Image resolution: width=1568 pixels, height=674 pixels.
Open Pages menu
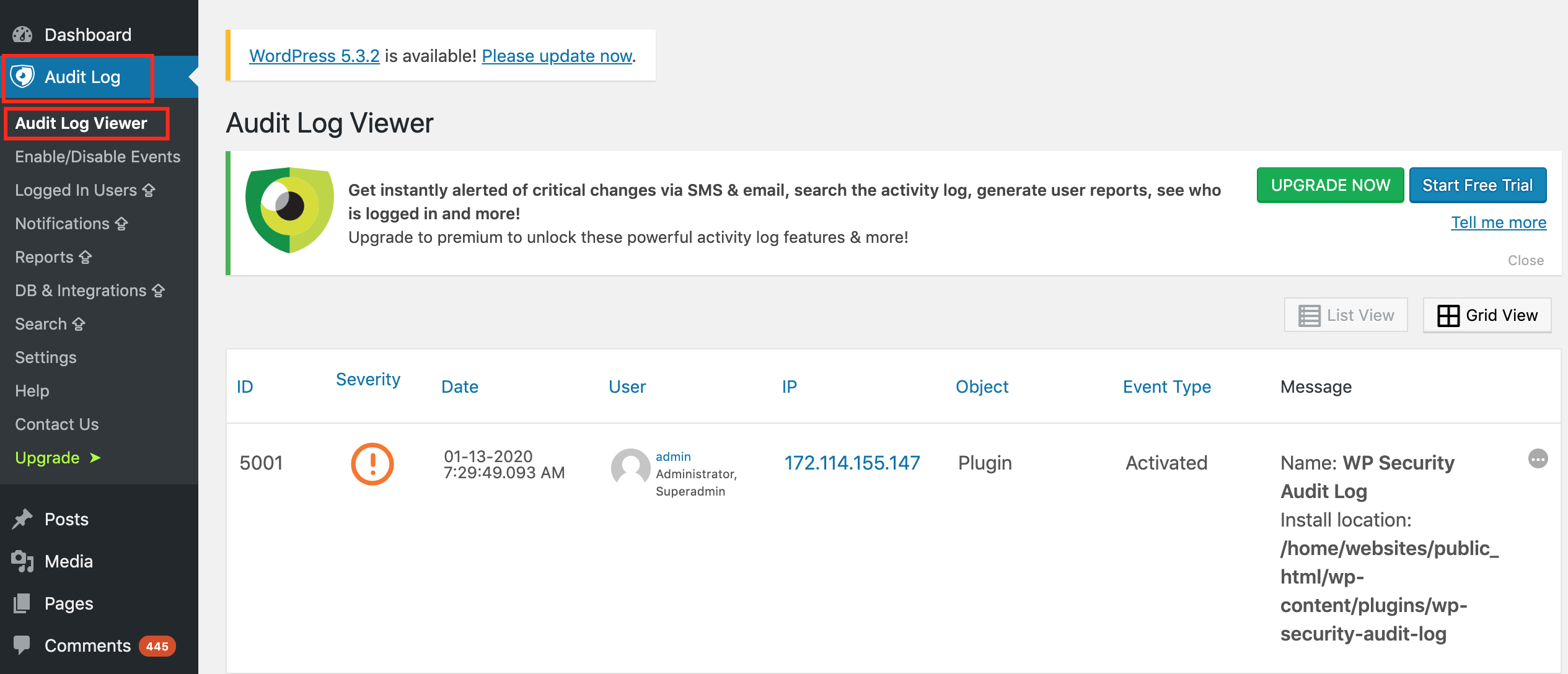[69, 603]
